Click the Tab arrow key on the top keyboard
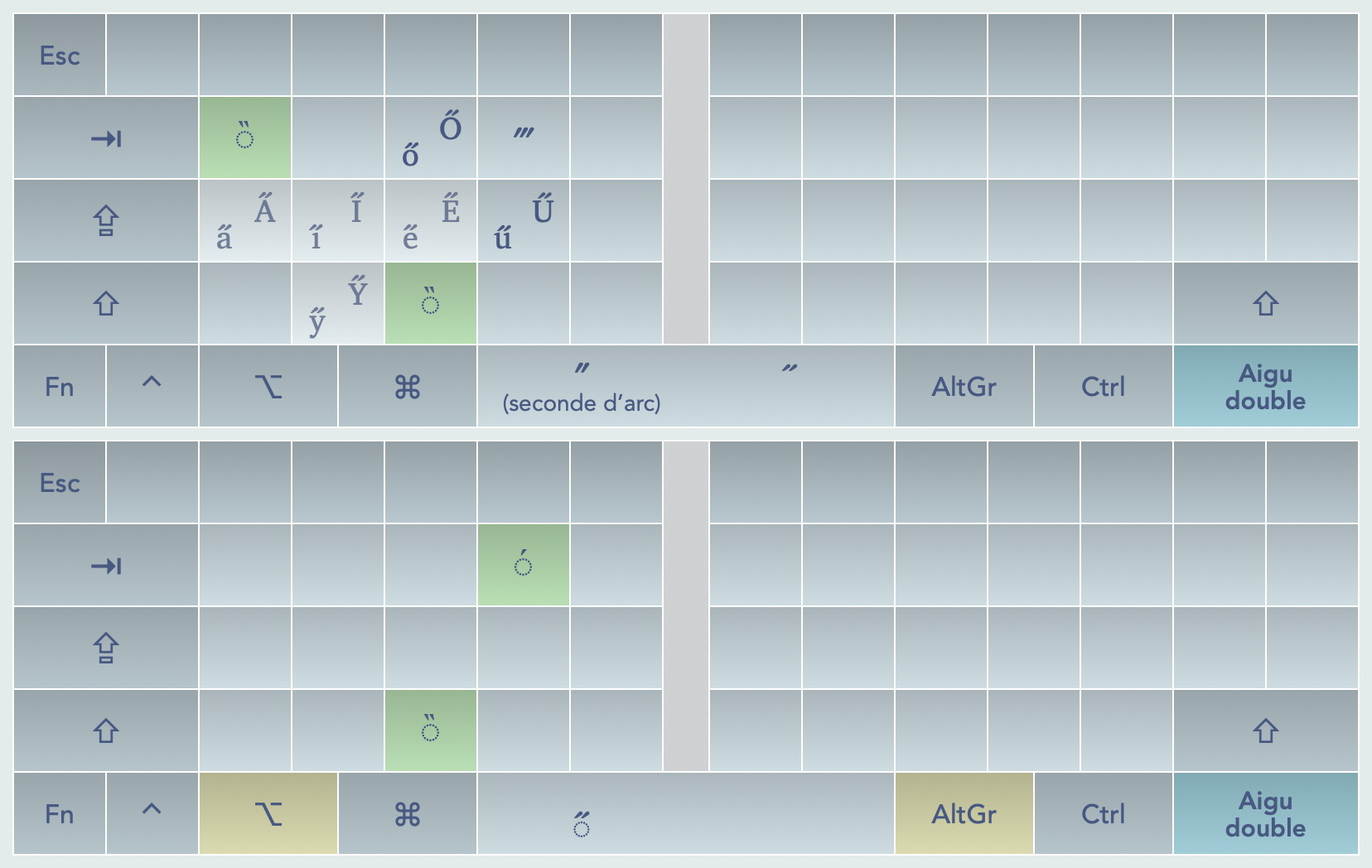 [x=106, y=138]
